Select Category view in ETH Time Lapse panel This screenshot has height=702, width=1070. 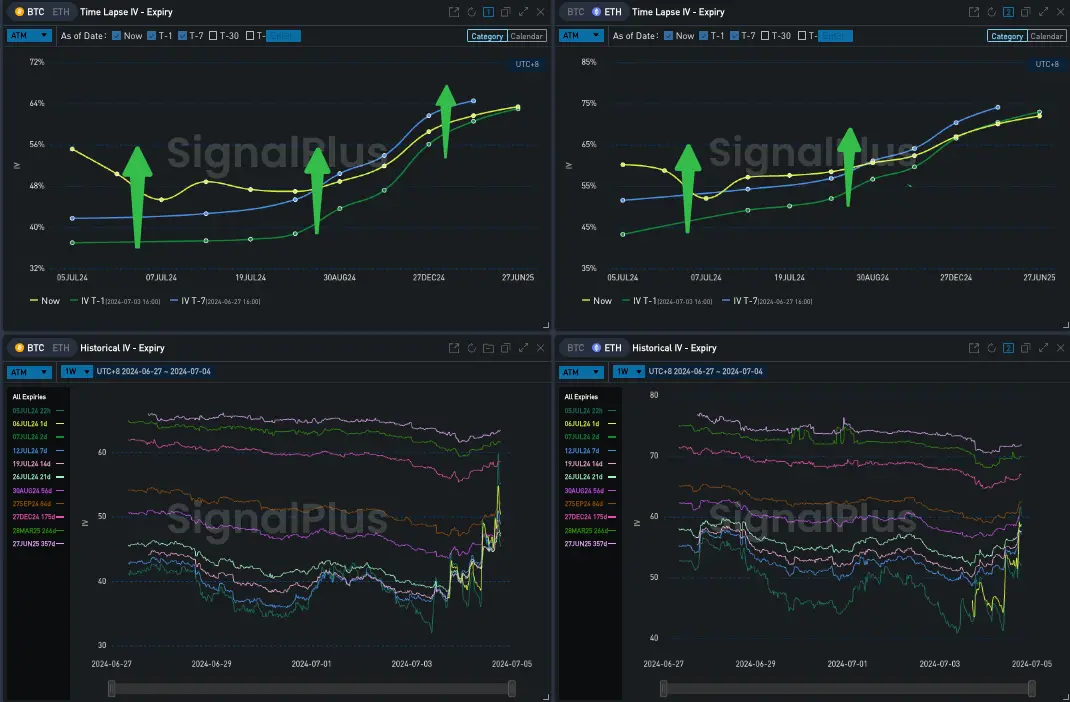[x=1006, y=36]
